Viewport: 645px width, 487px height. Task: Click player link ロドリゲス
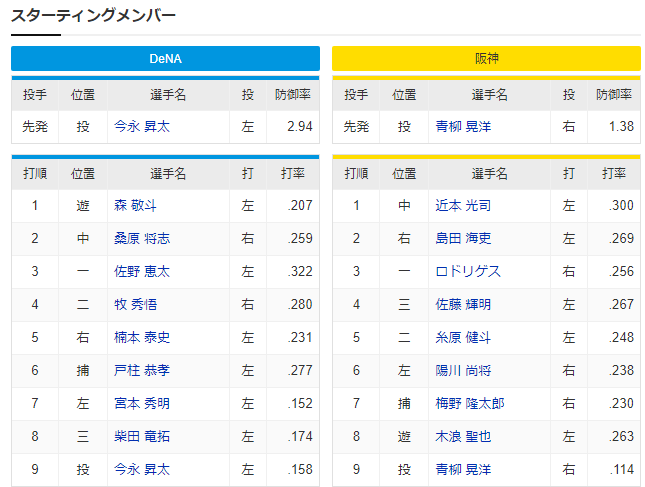click(468, 271)
